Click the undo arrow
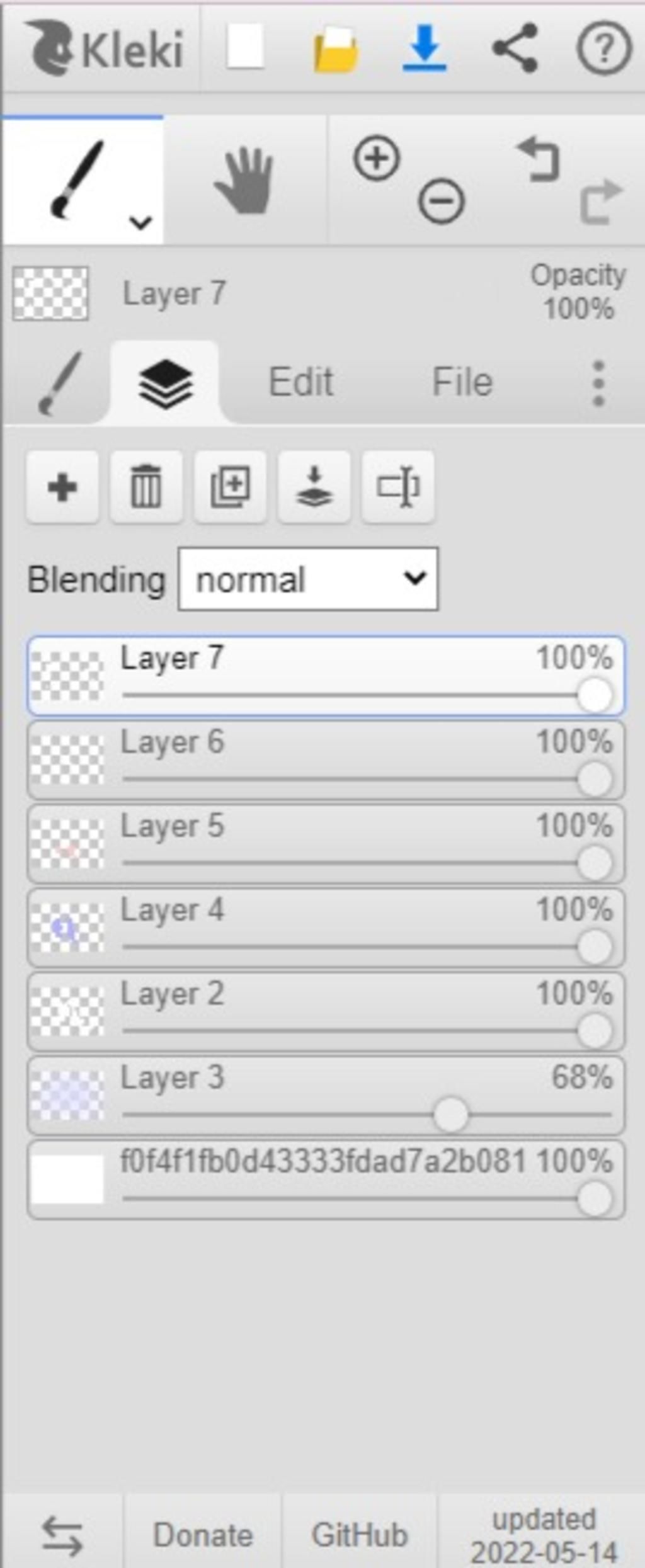645x1568 pixels. (x=539, y=160)
